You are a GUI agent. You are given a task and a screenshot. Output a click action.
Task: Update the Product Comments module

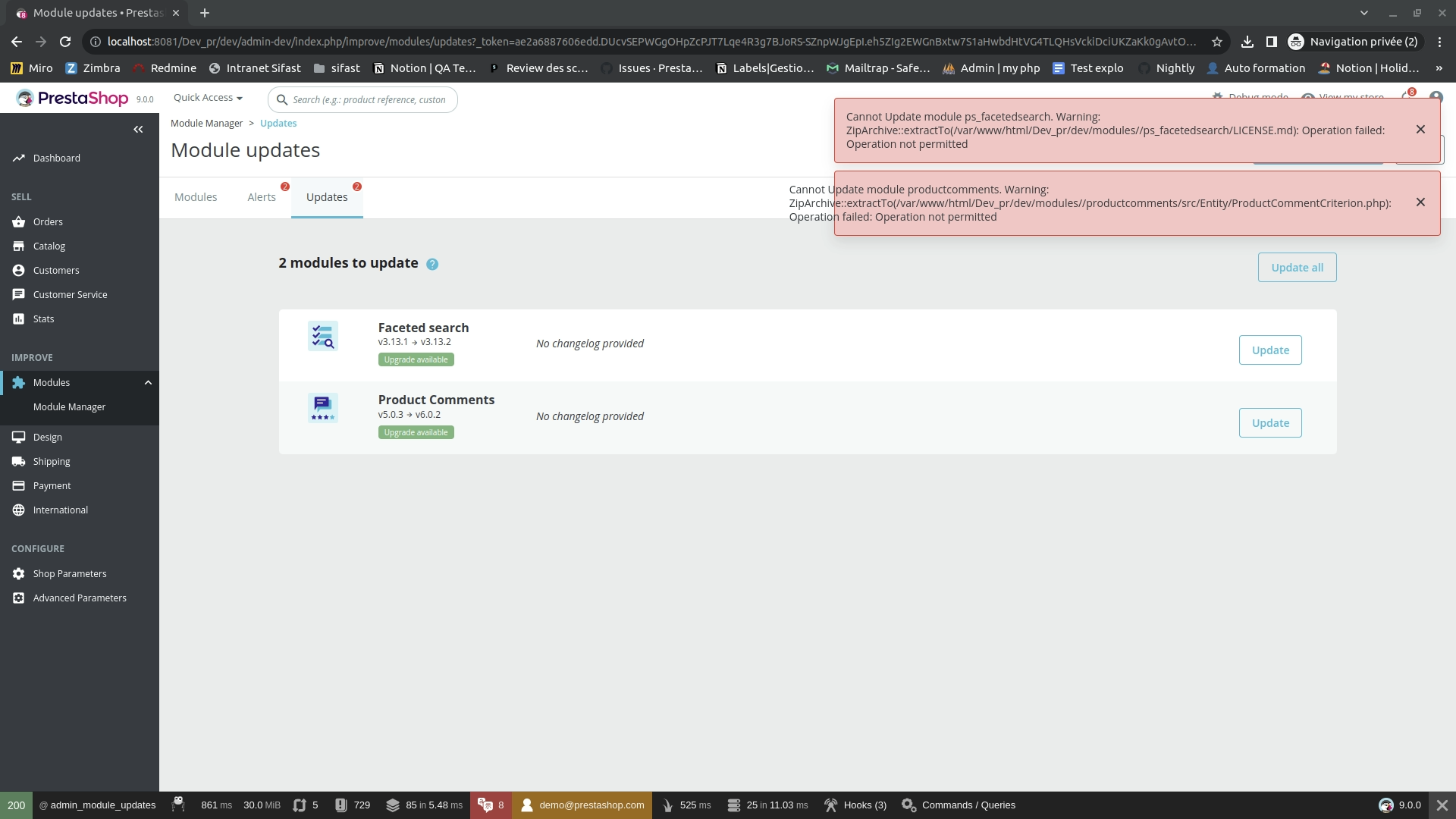(1270, 423)
